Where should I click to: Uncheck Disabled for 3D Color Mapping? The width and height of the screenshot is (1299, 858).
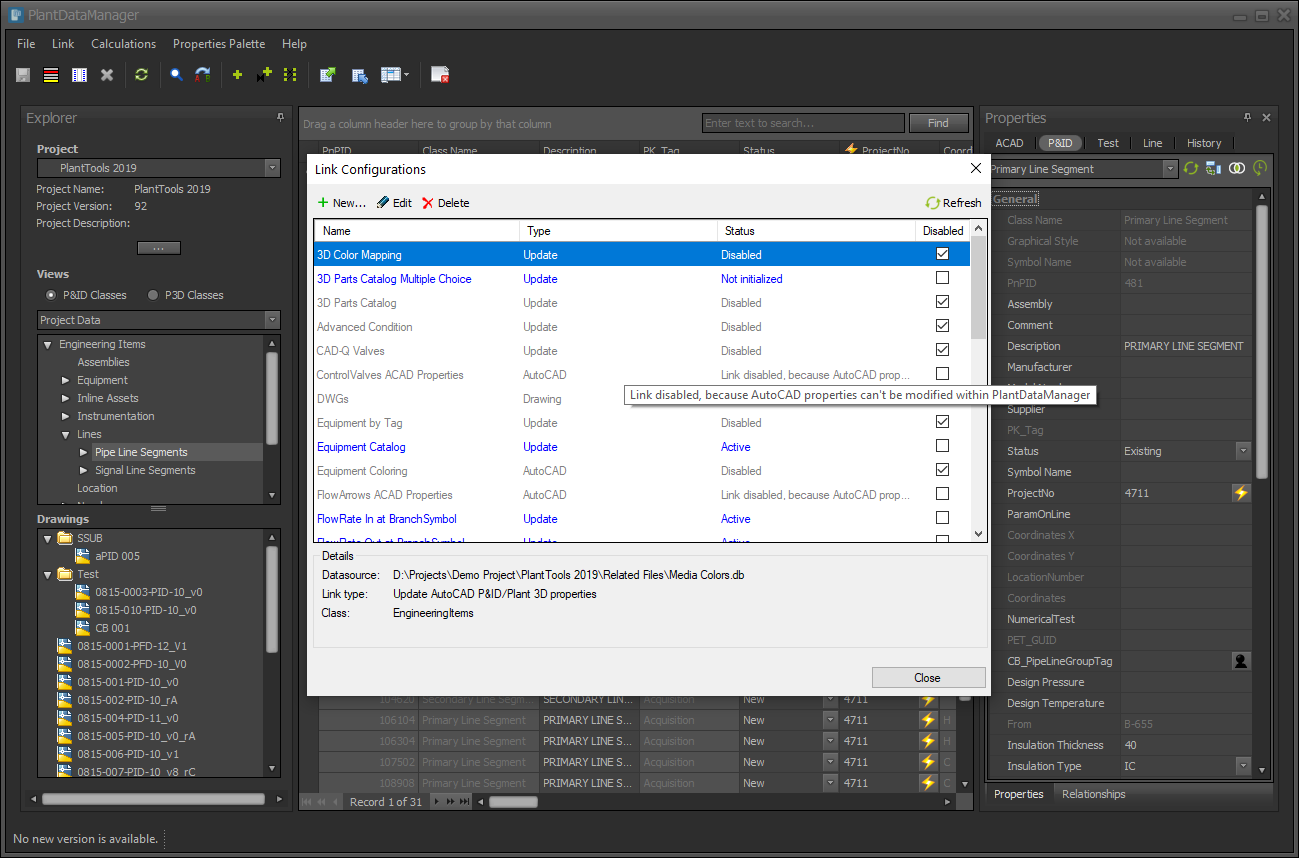coord(942,254)
